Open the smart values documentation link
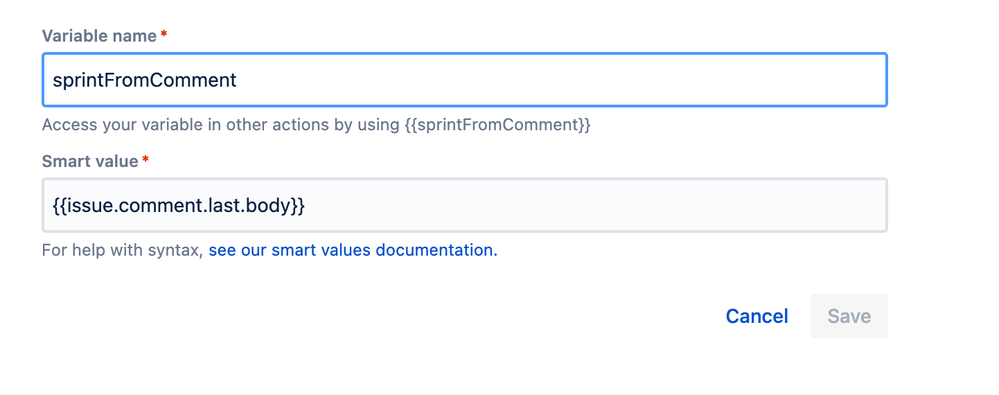Screen dimensions: 999x395 (x=353, y=250)
